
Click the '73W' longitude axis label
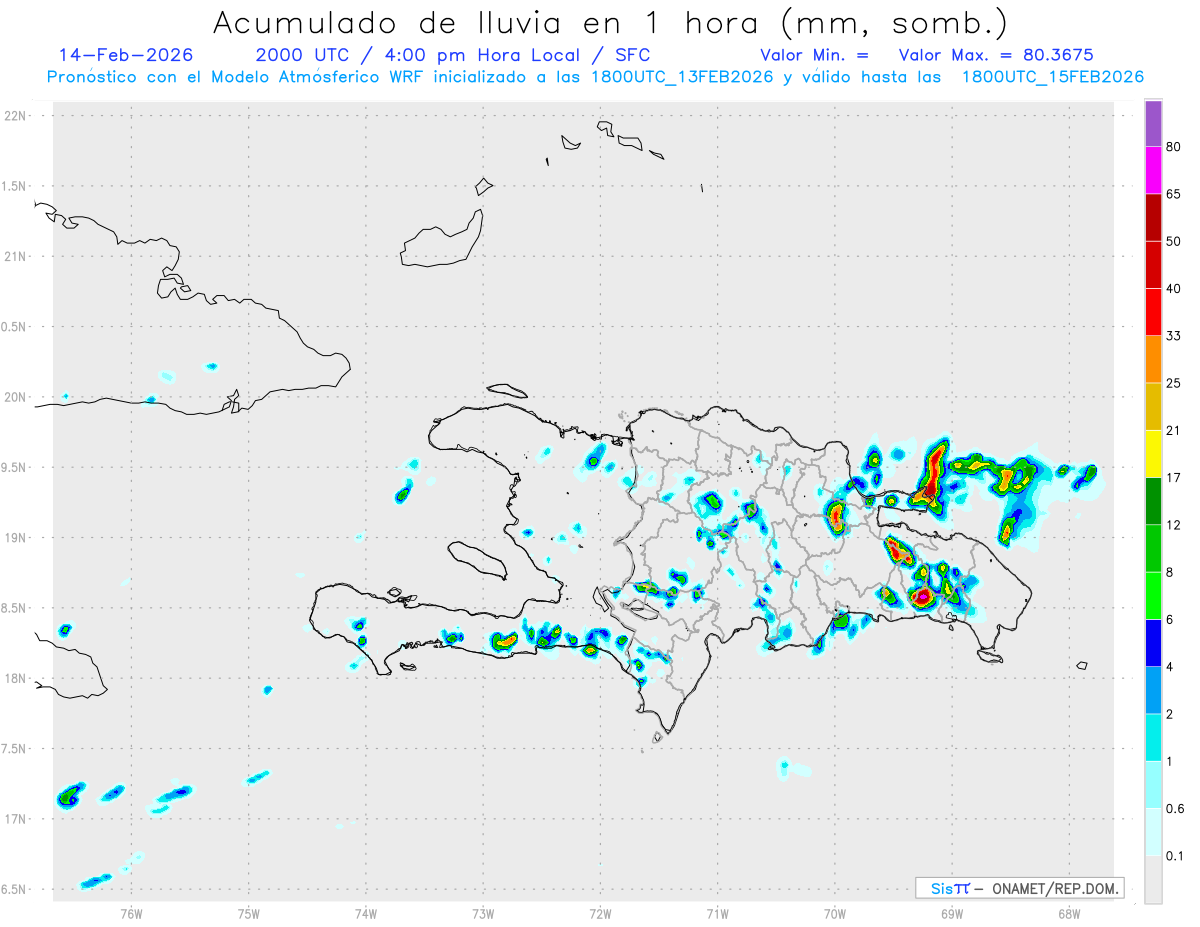(483, 914)
